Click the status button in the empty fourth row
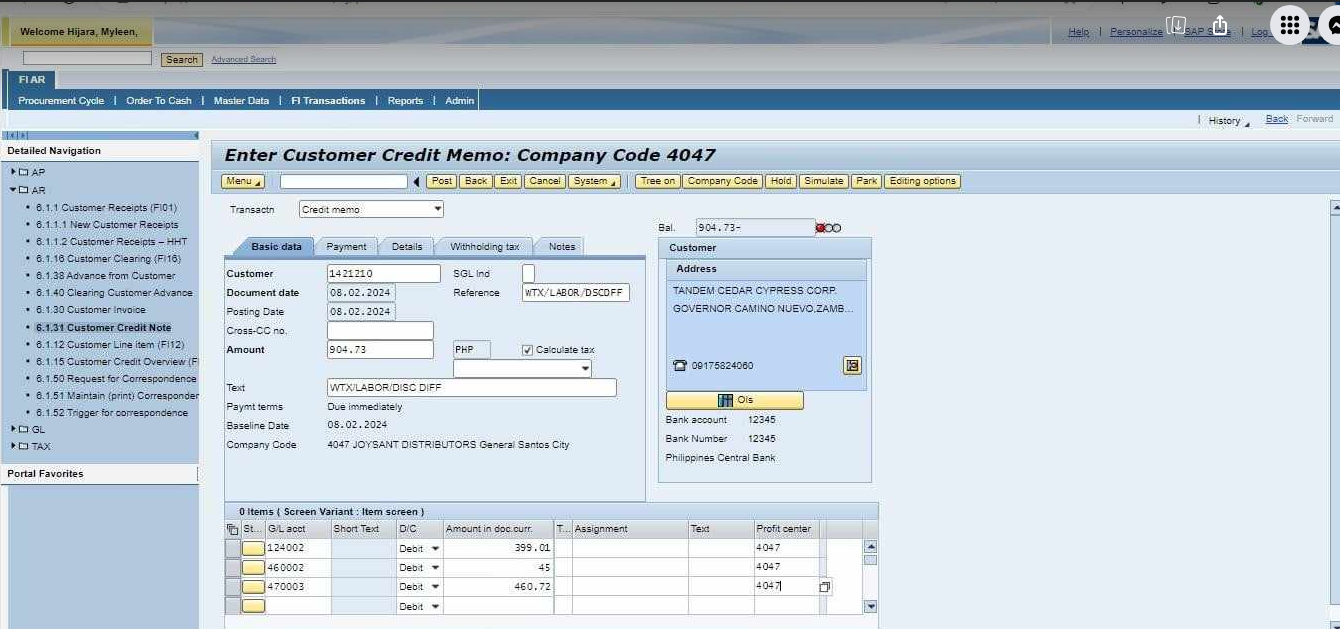The width and height of the screenshot is (1340, 629). (x=254, y=606)
